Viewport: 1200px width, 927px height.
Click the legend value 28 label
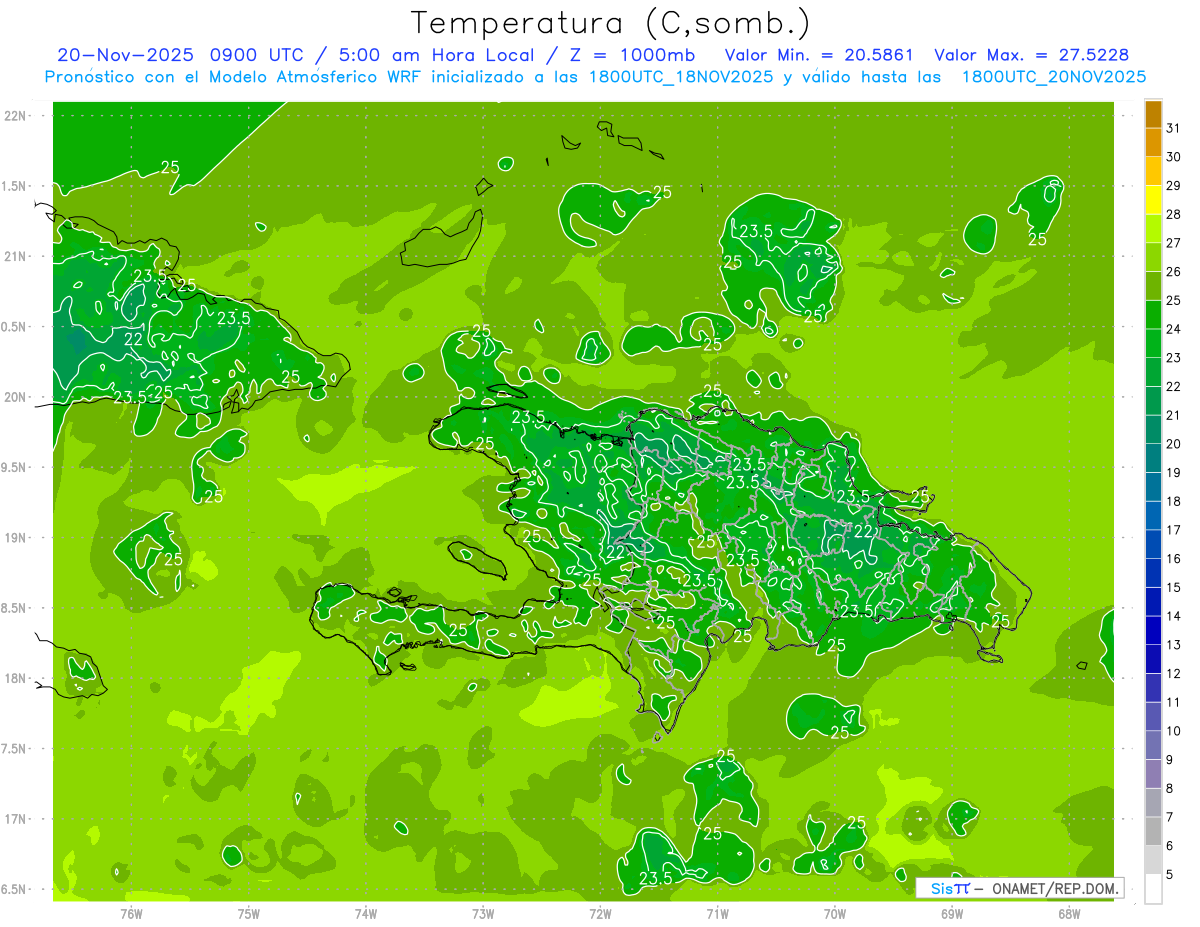tap(1173, 214)
